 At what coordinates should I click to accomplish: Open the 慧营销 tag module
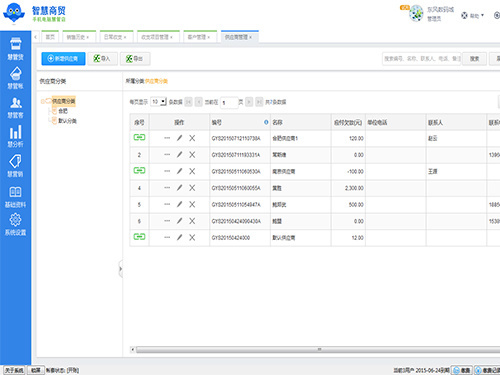15,166
